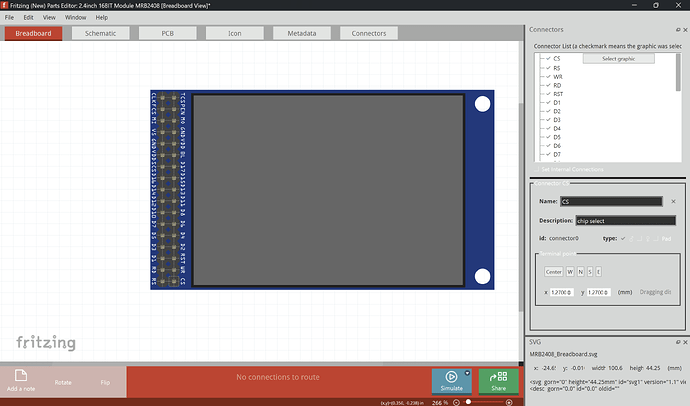This screenshot has height=406, width=690.
Task: Click the Rotate button
Action: pos(63,382)
